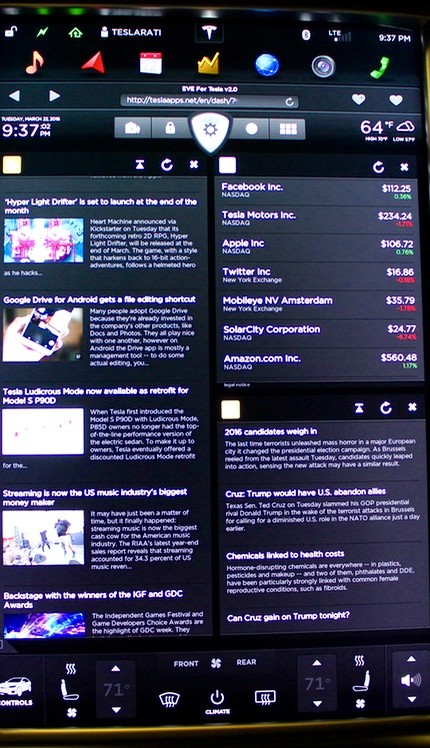430x748 pixels.
Task: Open the Tesla Ludicrous Mode retrofit article
Action: click(x=95, y=395)
